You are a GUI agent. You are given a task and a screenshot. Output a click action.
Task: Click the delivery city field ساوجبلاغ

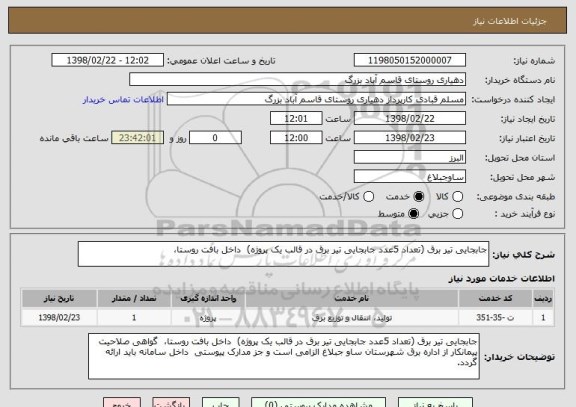tap(410, 177)
